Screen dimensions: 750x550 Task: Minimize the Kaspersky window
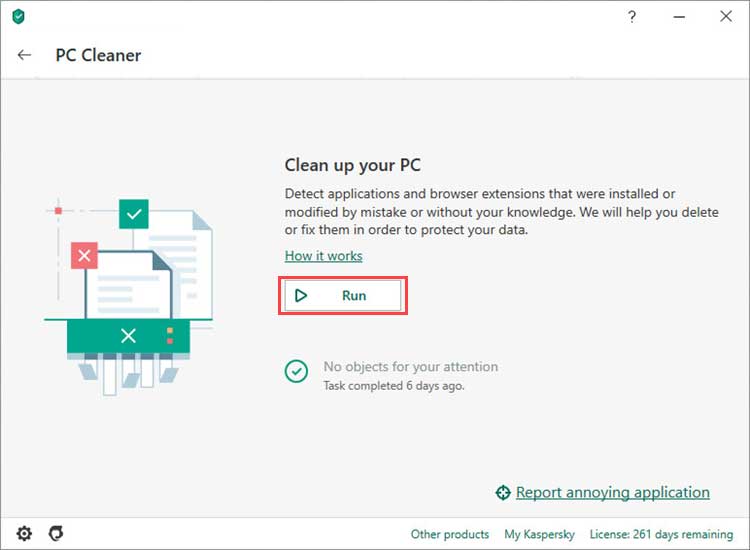[679, 17]
